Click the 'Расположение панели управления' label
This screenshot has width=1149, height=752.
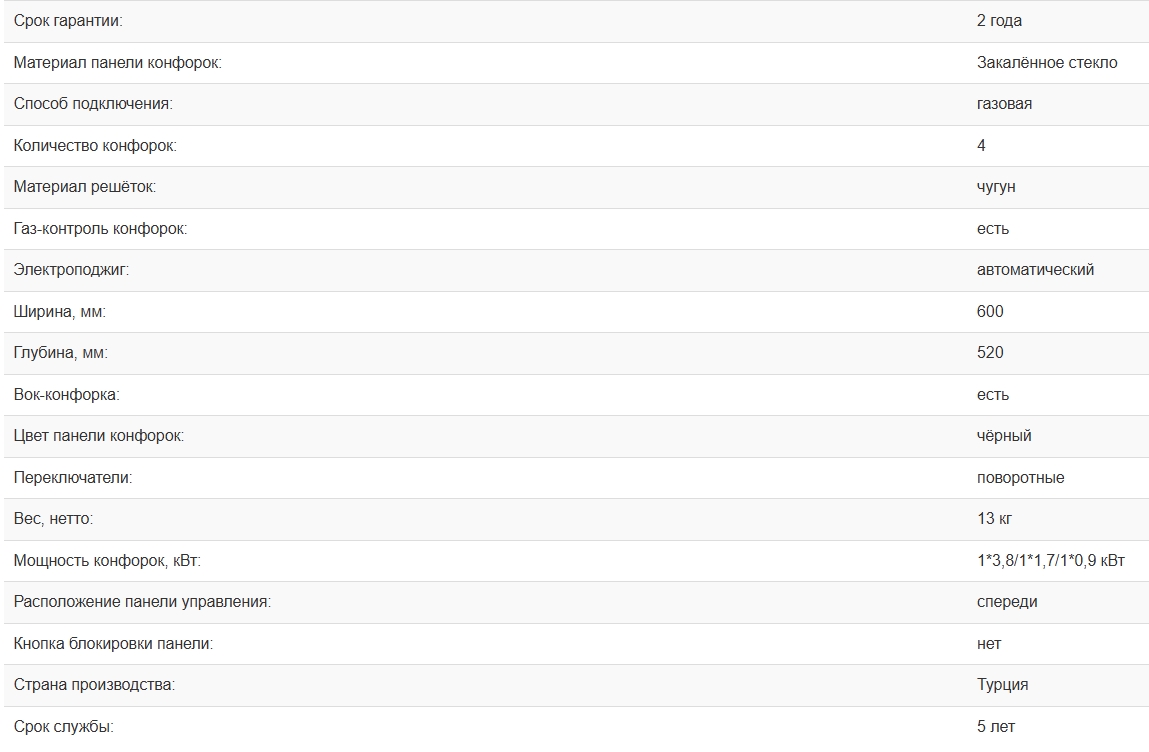click(142, 602)
